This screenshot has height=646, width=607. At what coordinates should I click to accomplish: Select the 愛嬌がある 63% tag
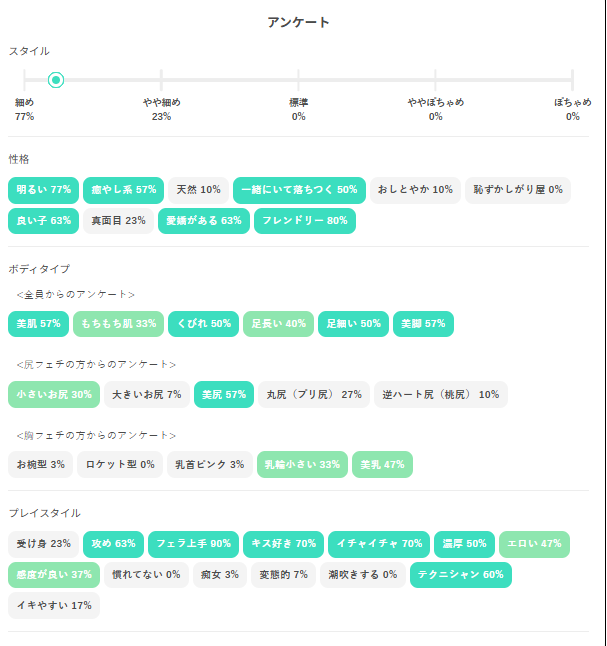[x=203, y=221]
